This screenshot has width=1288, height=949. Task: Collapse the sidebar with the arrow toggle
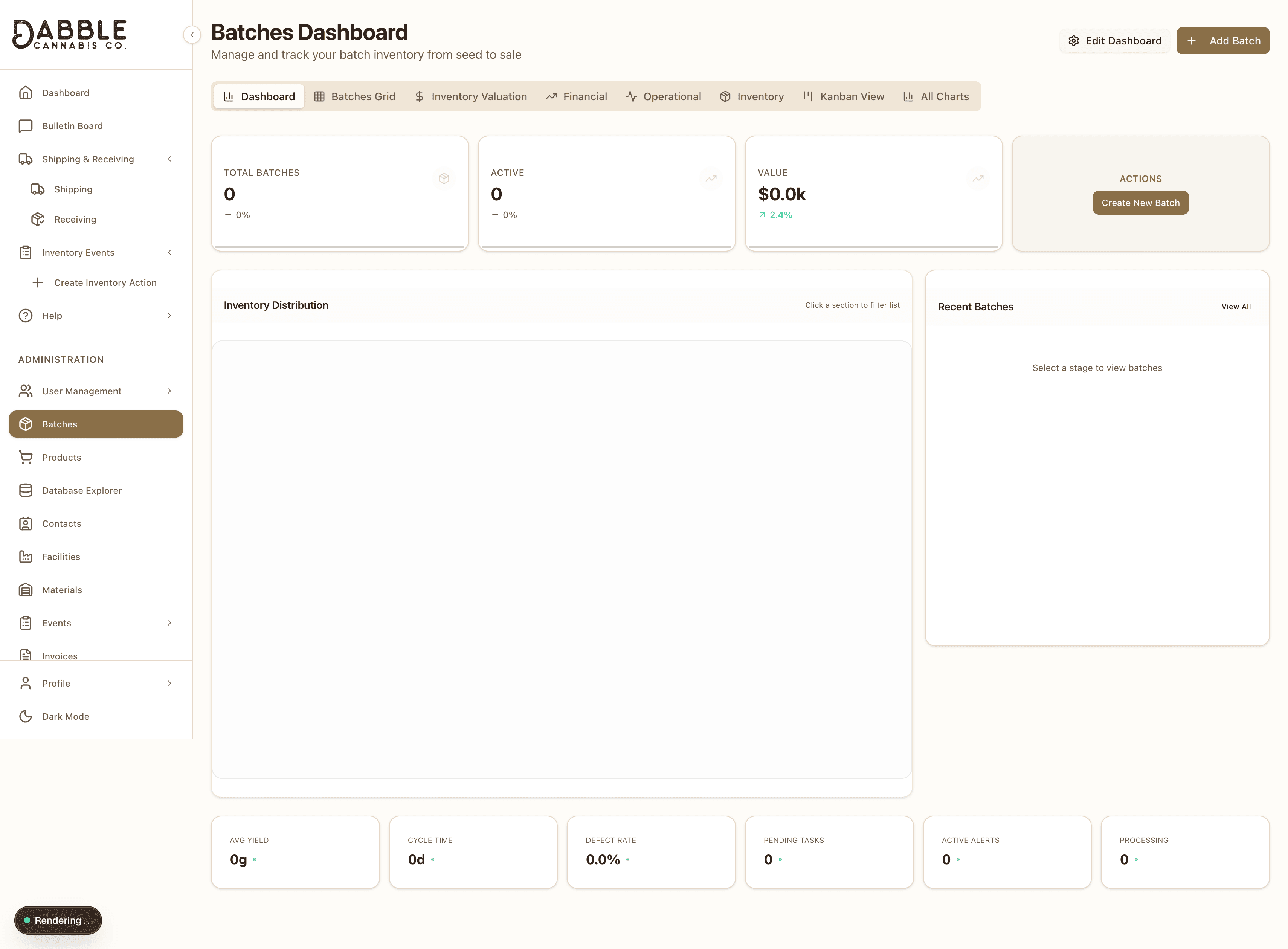(x=192, y=35)
